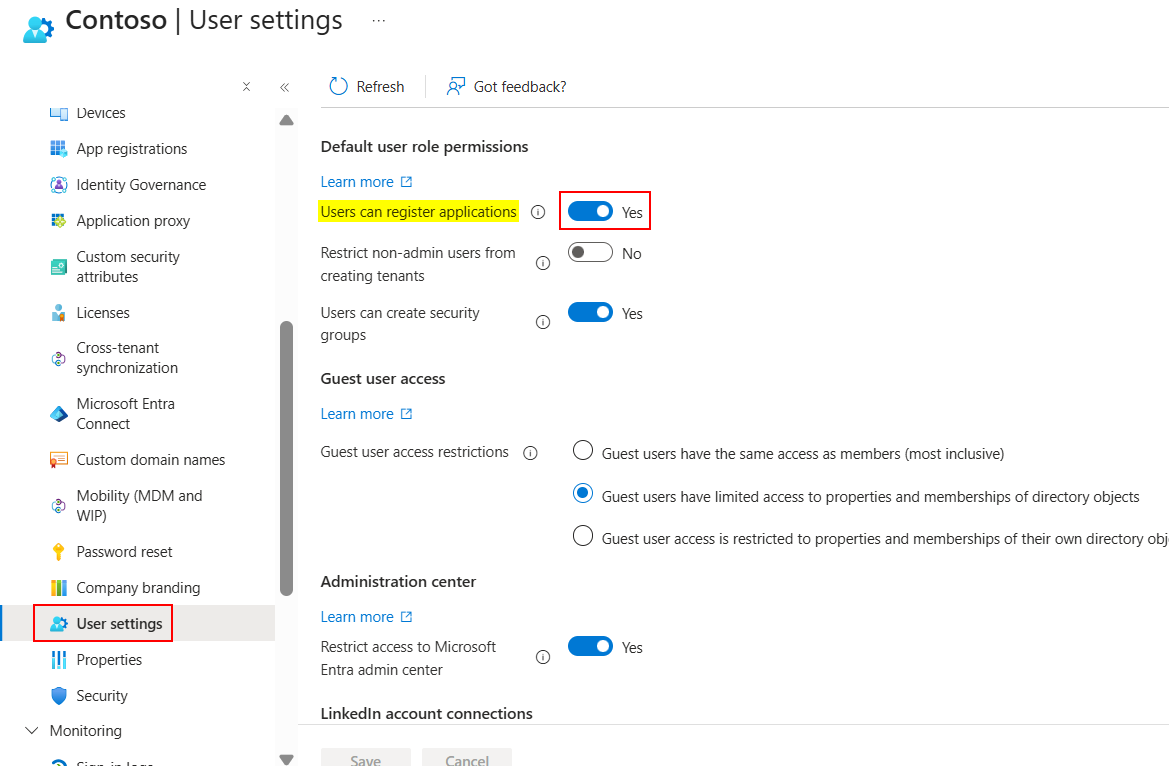Select Guest users have same access as members
1169x766 pixels.
click(582, 451)
